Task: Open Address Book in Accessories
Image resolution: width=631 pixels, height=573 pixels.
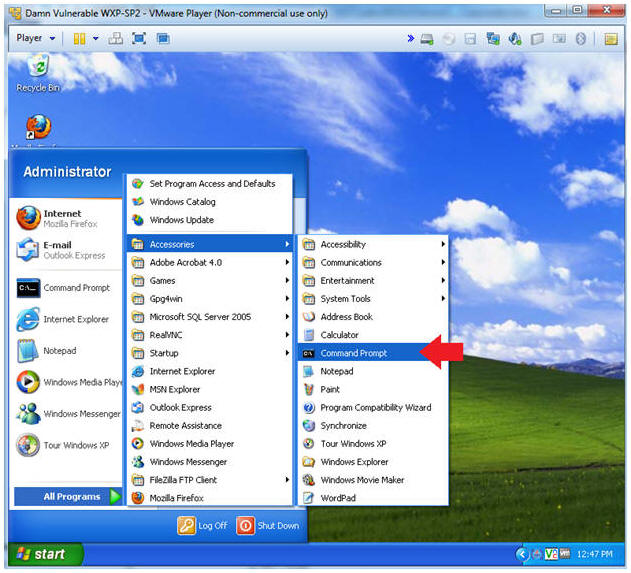Action: [x=373, y=317]
